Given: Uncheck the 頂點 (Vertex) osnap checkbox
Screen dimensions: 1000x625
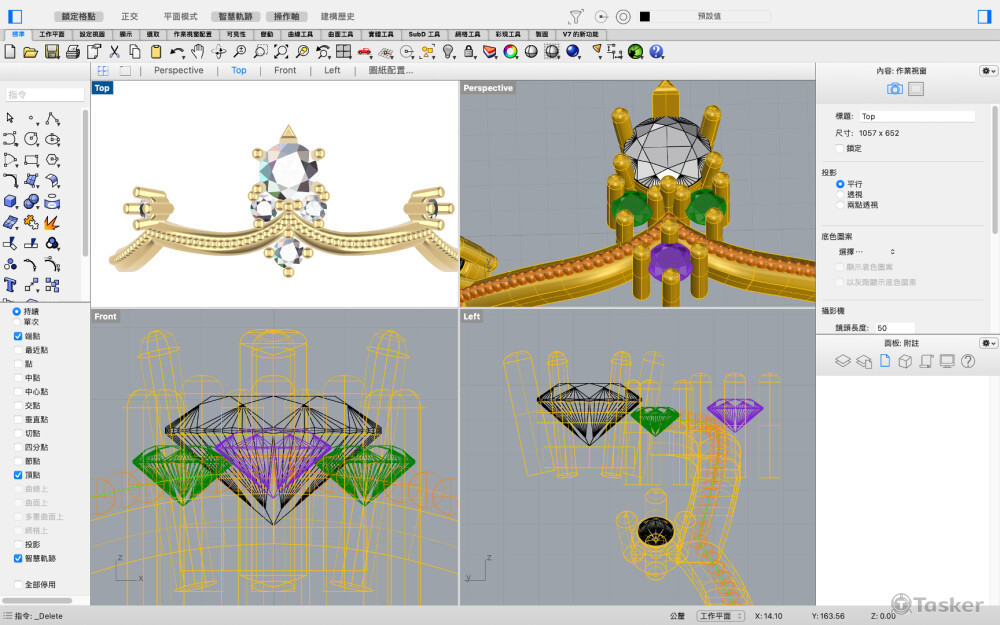Looking at the screenshot, I should tap(18, 475).
